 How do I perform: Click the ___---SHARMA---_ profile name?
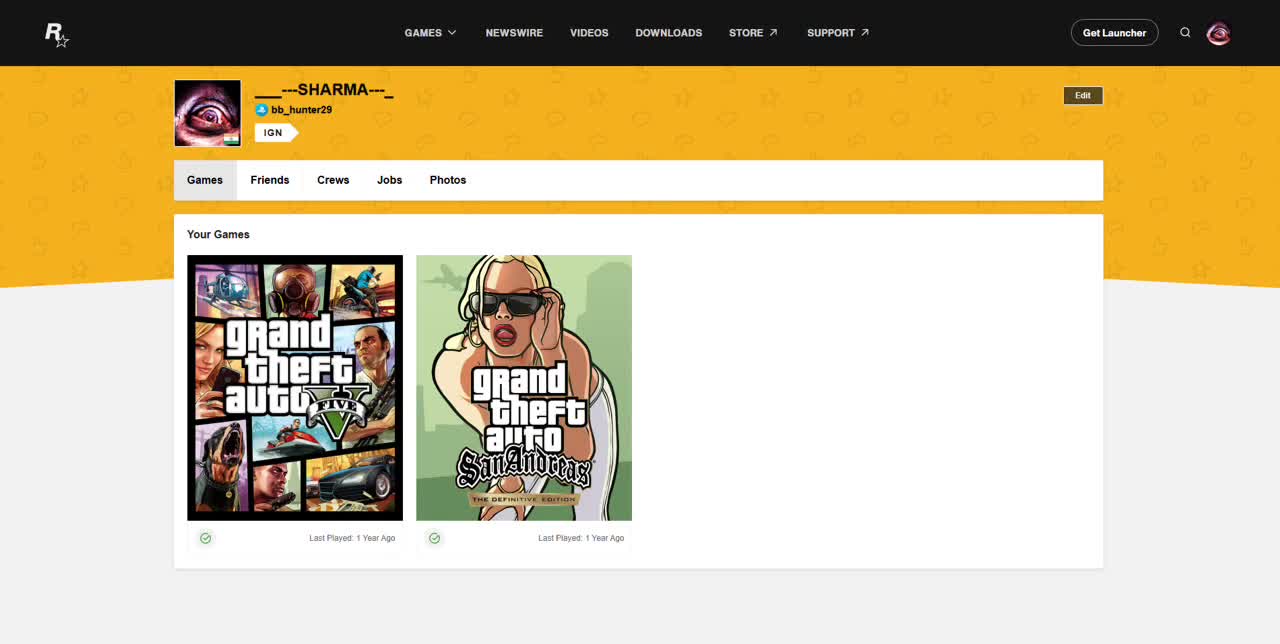(324, 91)
